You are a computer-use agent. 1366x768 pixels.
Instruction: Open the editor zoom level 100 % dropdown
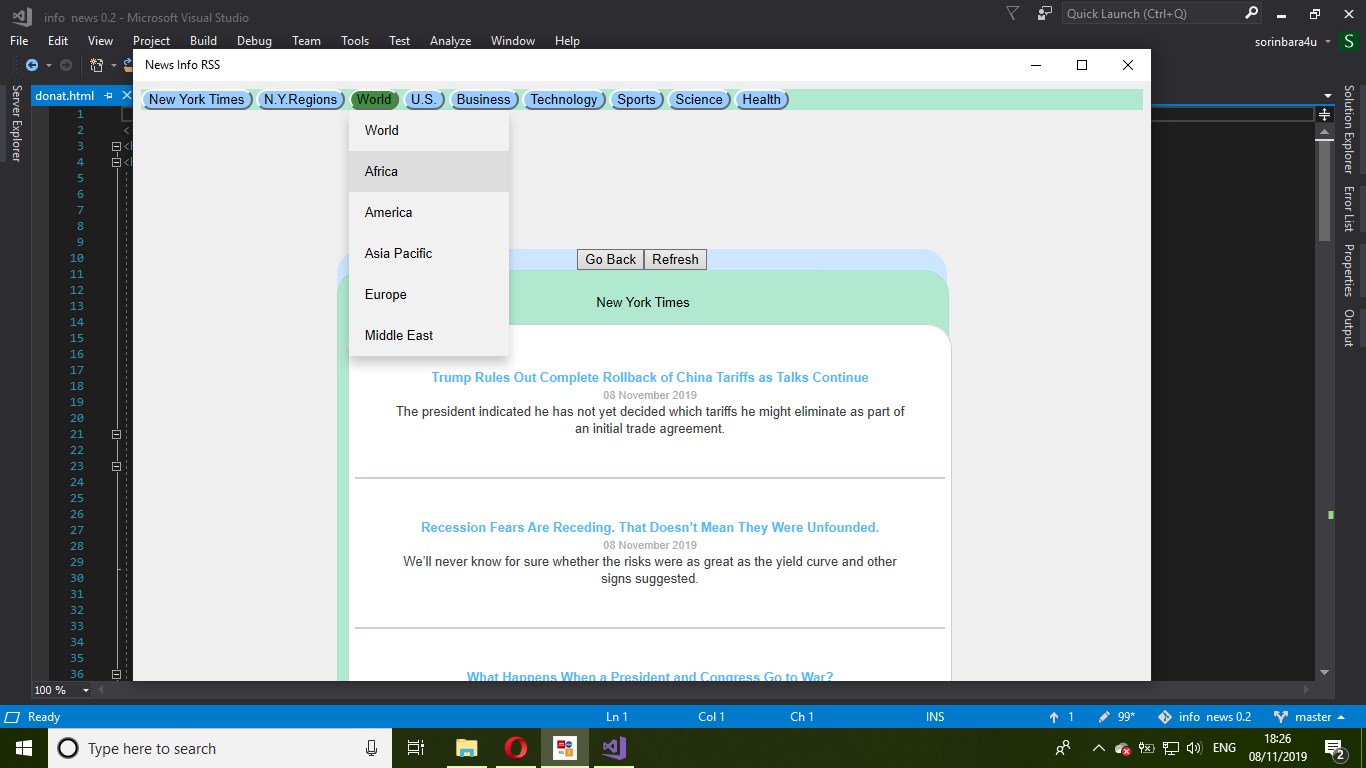coord(62,690)
